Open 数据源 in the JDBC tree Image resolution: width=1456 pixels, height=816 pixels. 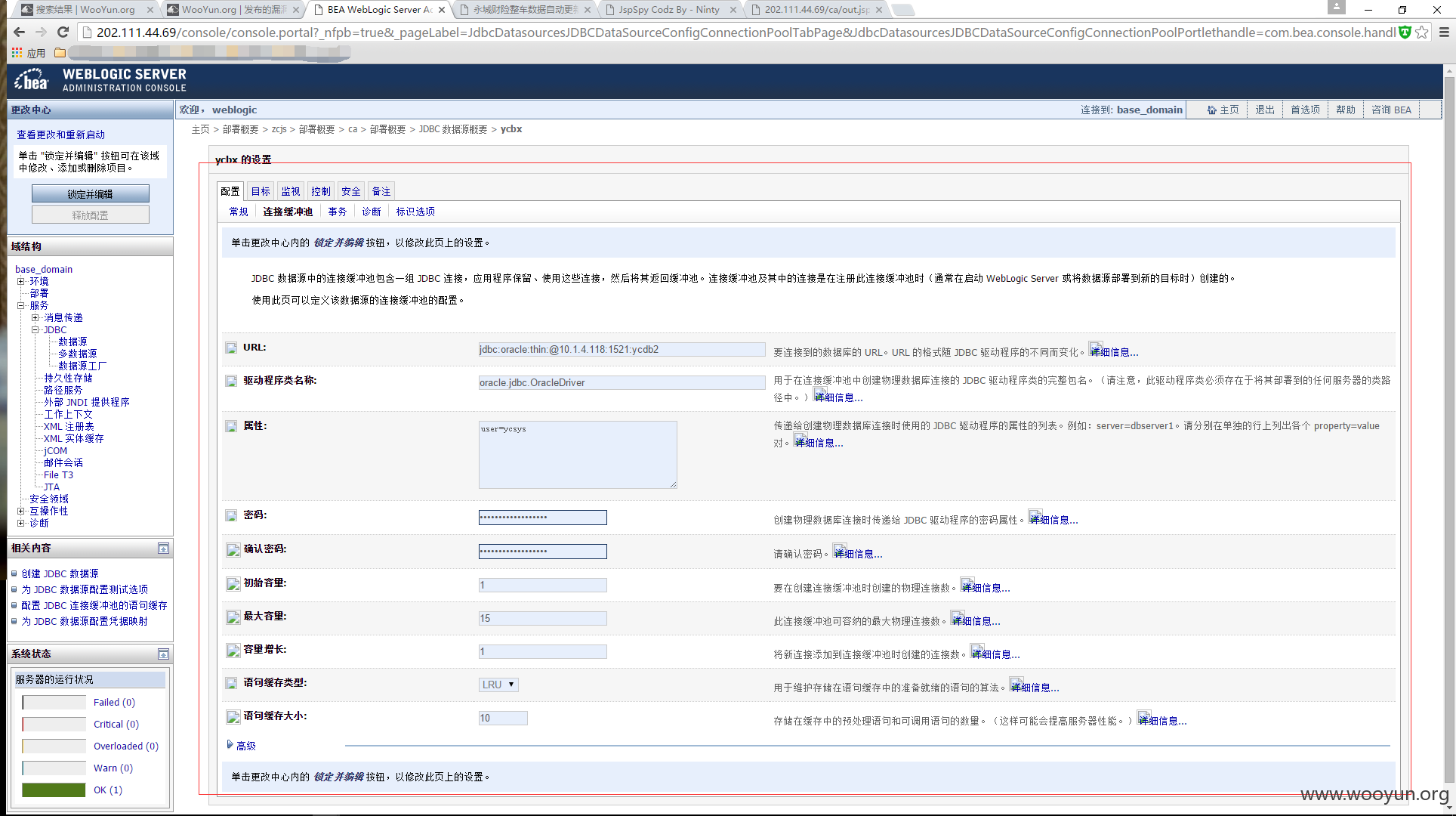point(72,342)
